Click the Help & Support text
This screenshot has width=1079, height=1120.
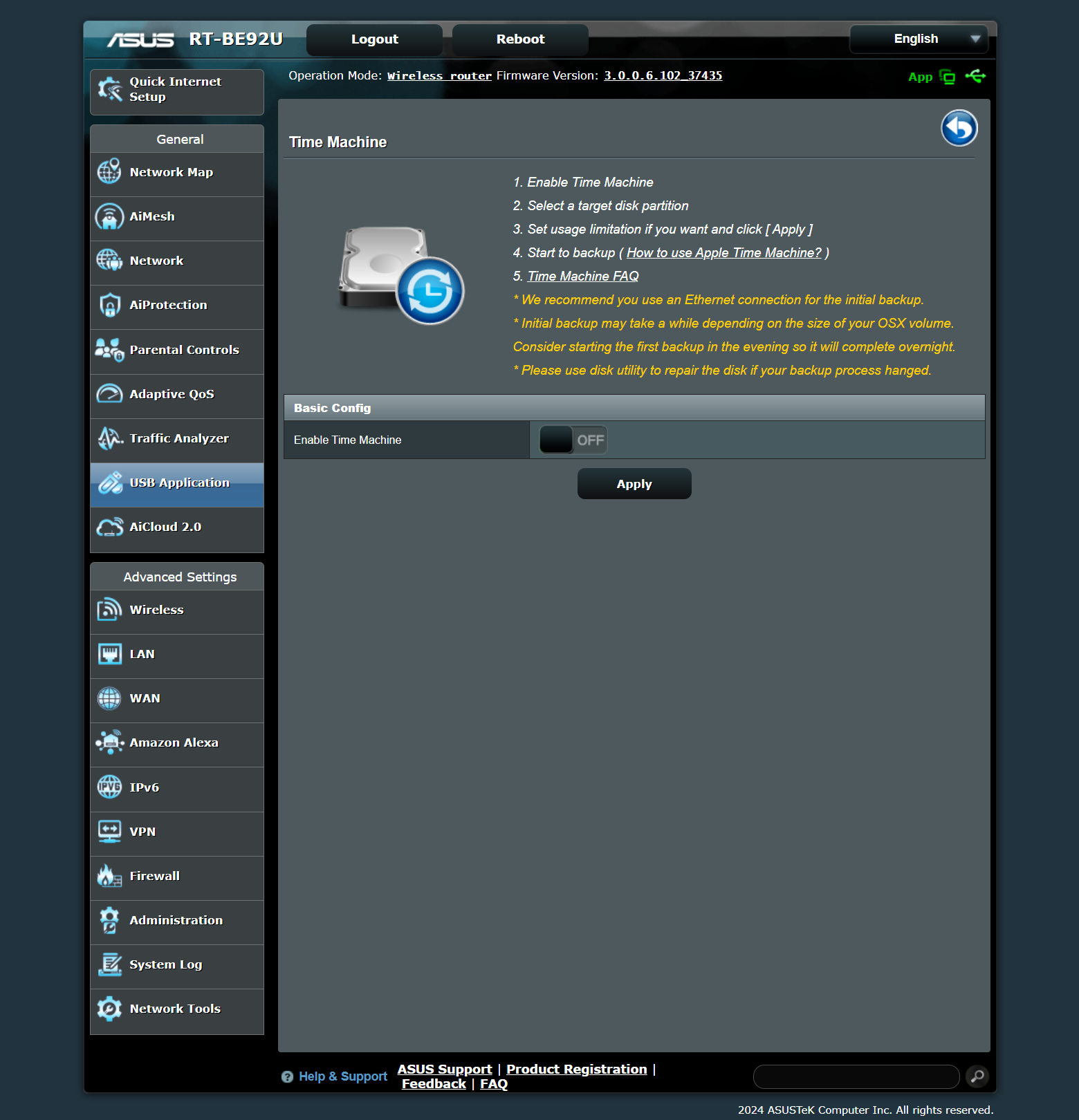pyautogui.click(x=343, y=1077)
